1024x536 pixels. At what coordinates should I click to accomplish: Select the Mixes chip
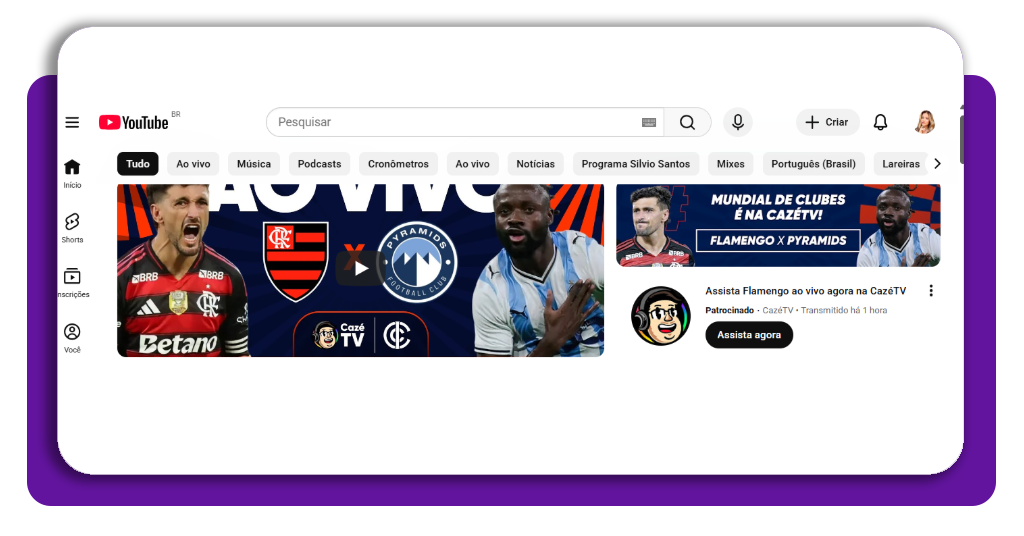[x=731, y=164]
